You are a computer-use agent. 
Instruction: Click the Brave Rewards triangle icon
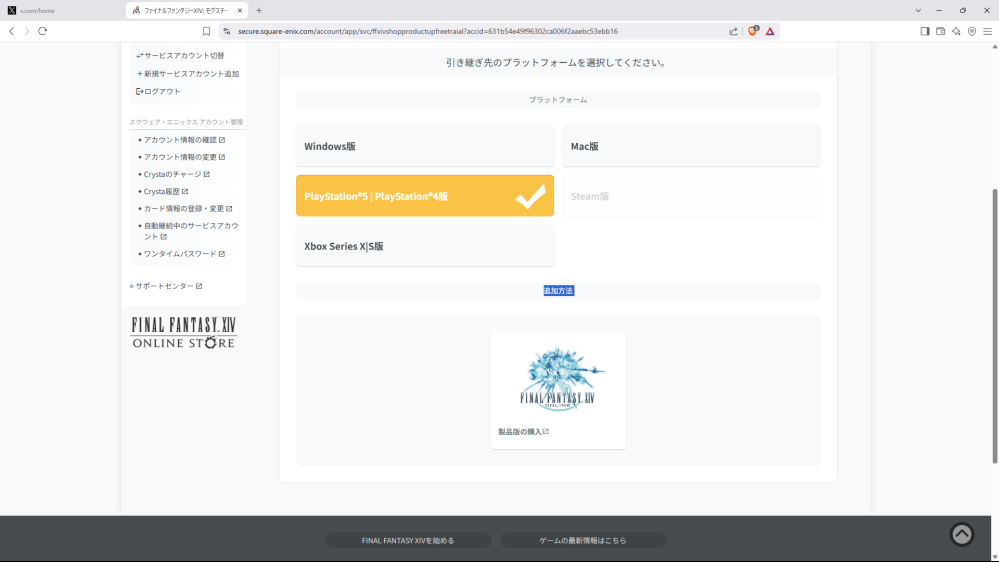pos(770,31)
